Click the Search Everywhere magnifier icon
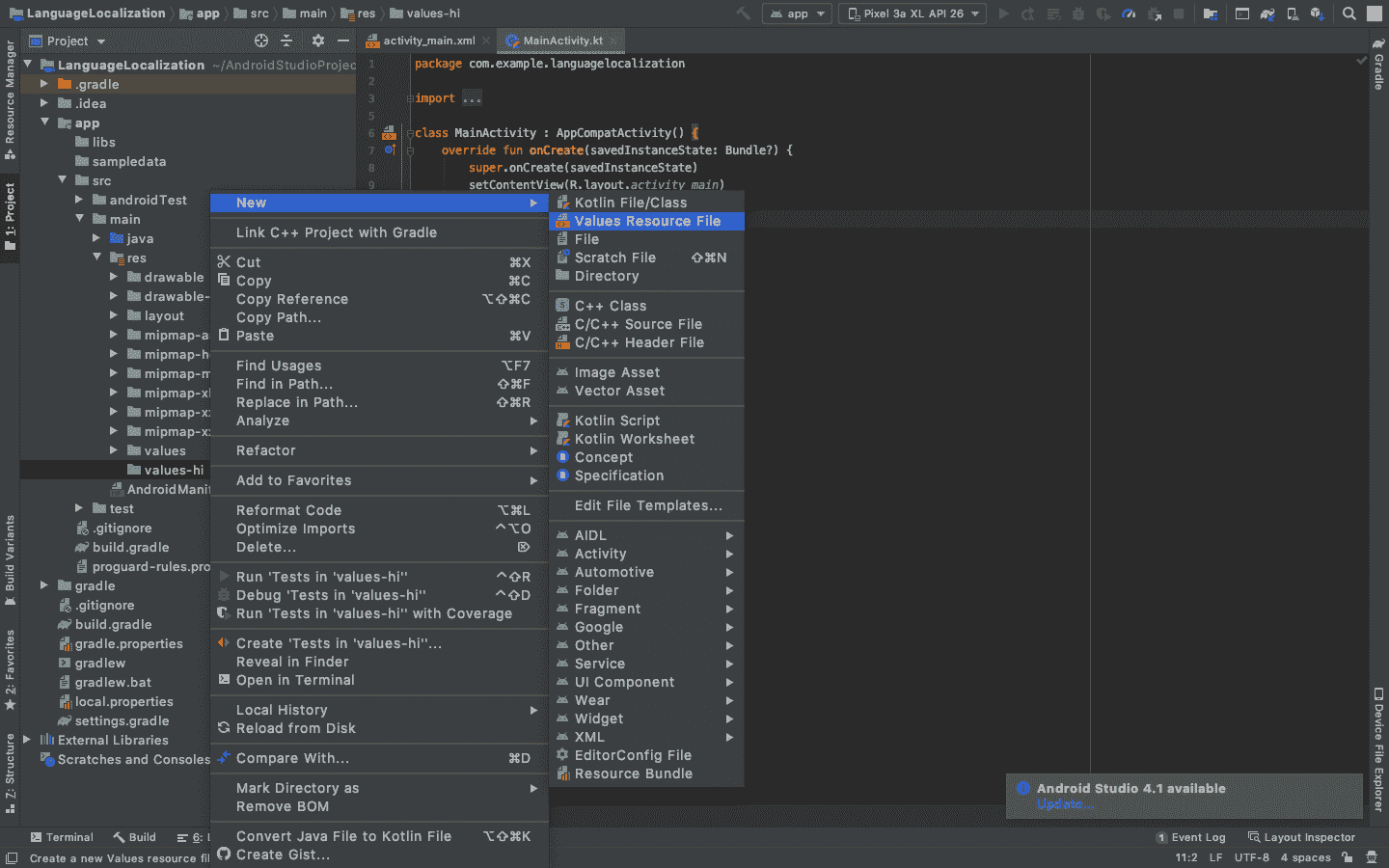Image resolution: width=1389 pixels, height=868 pixels. point(1348,14)
